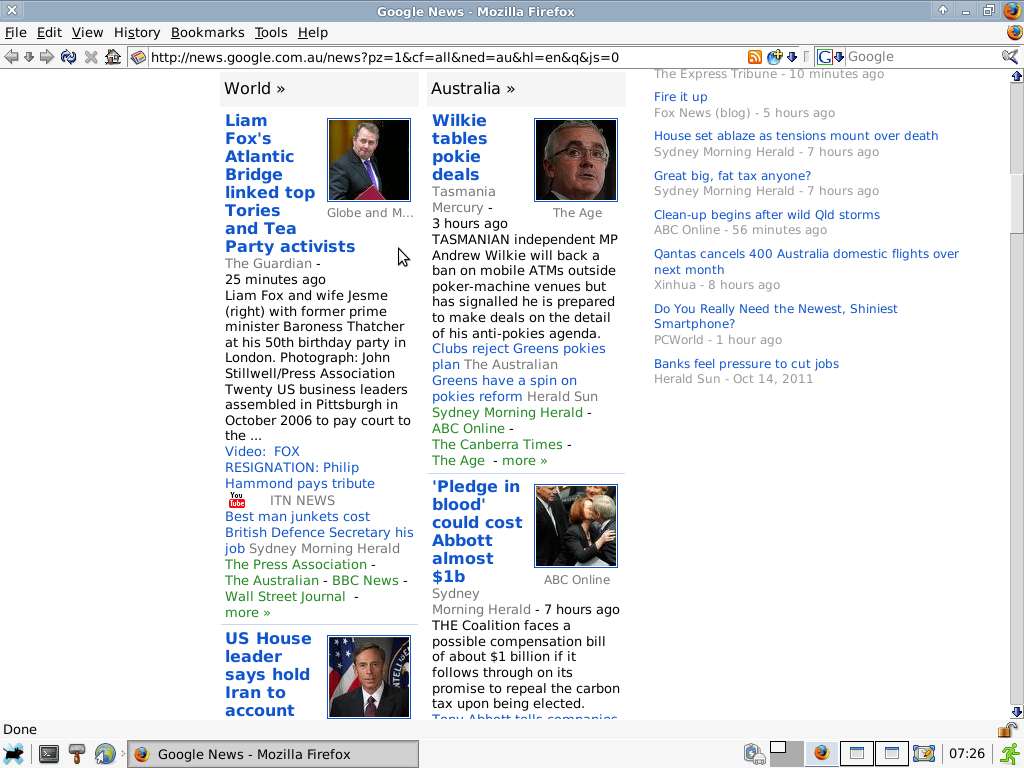This screenshot has width=1024, height=768.
Task: Expand the Australia section heading
Action: click(x=473, y=88)
